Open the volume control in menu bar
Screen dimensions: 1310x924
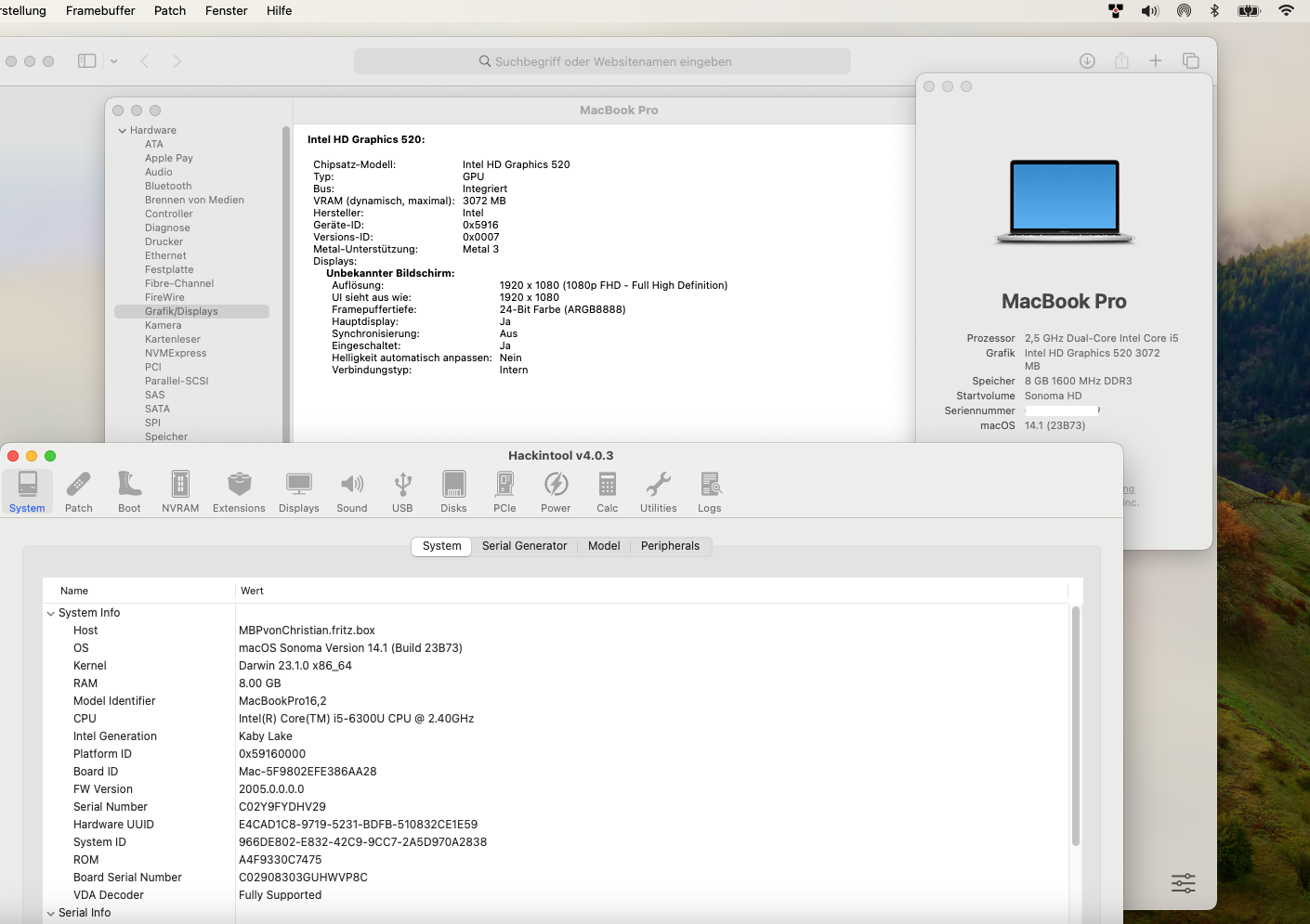coord(1150,11)
